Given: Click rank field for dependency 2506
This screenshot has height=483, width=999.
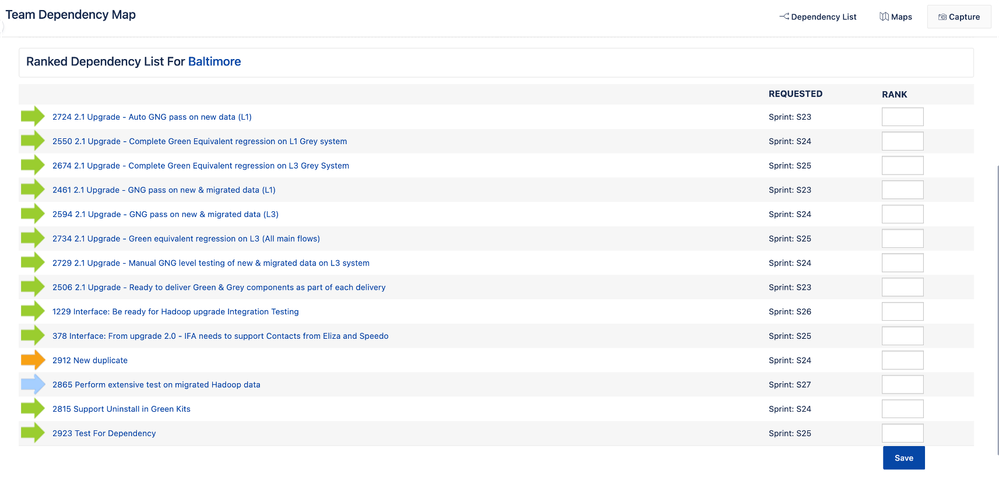Looking at the screenshot, I should [x=902, y=287].
